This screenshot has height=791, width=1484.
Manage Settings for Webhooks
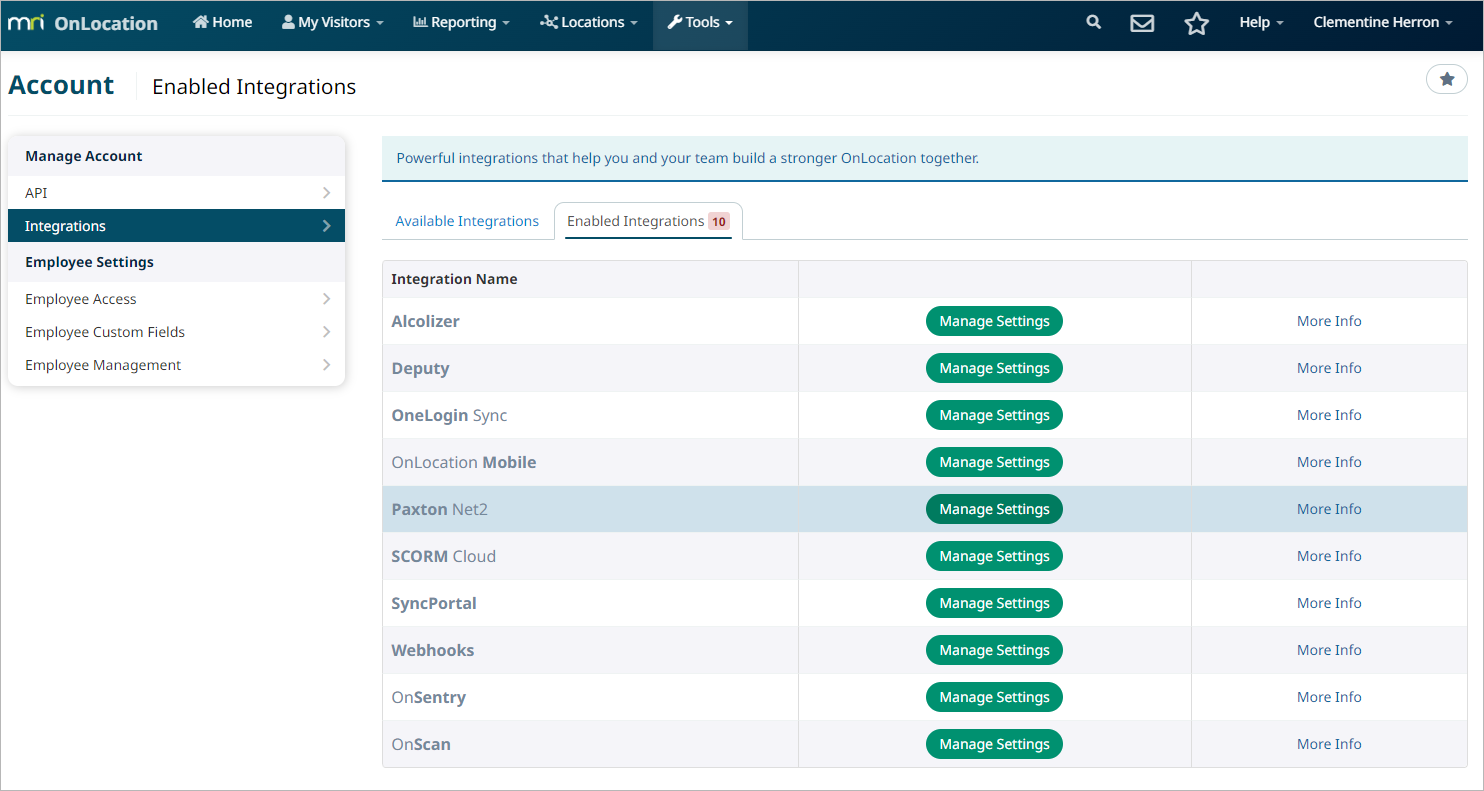pos(994,650)
